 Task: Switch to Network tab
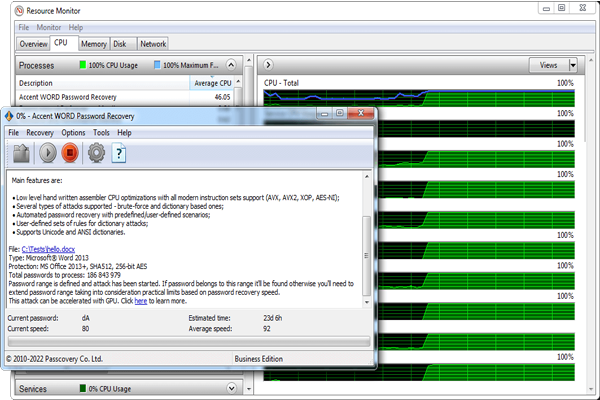[x=153, y=44]
